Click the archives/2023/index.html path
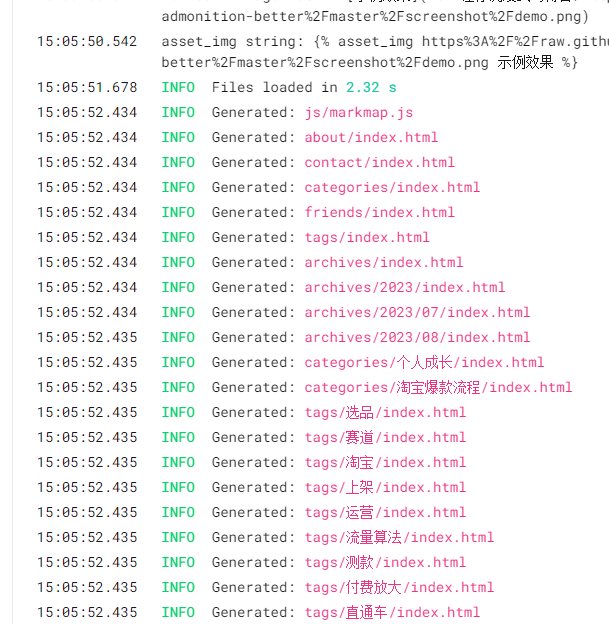This screenshot has height=624, width=609. pyautogui.click(x=405, y=287)
